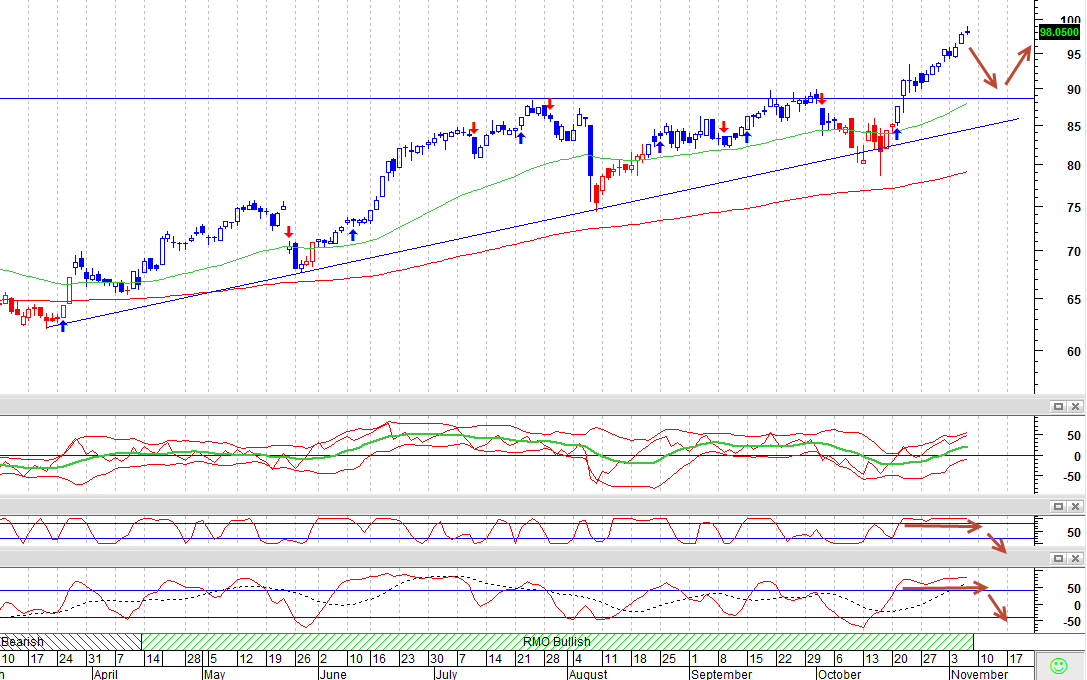Maximize the middle oscillator pane
1087x680 pixels.
(1058, 507)
